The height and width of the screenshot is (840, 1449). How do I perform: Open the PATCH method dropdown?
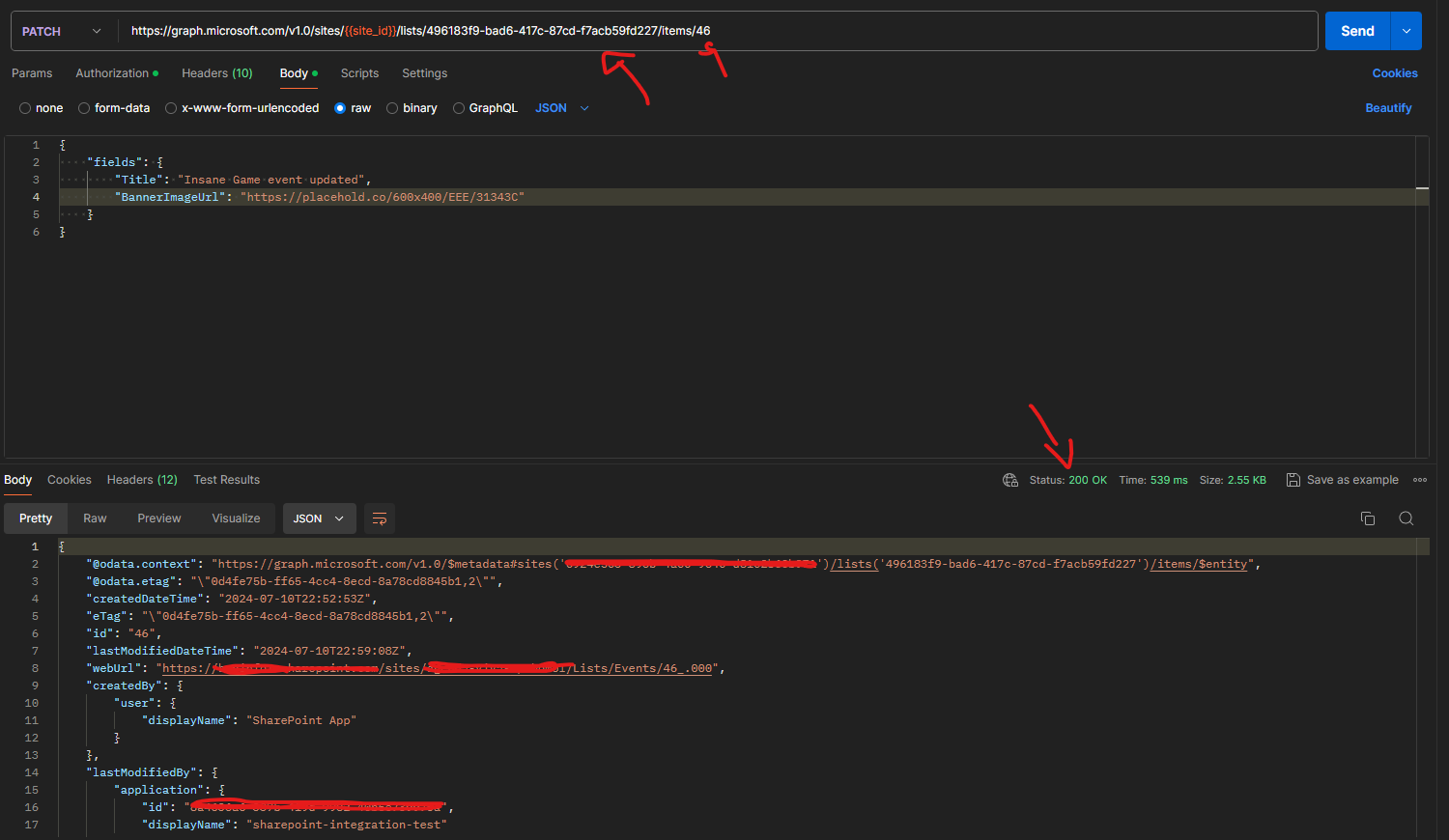(63, 31)
